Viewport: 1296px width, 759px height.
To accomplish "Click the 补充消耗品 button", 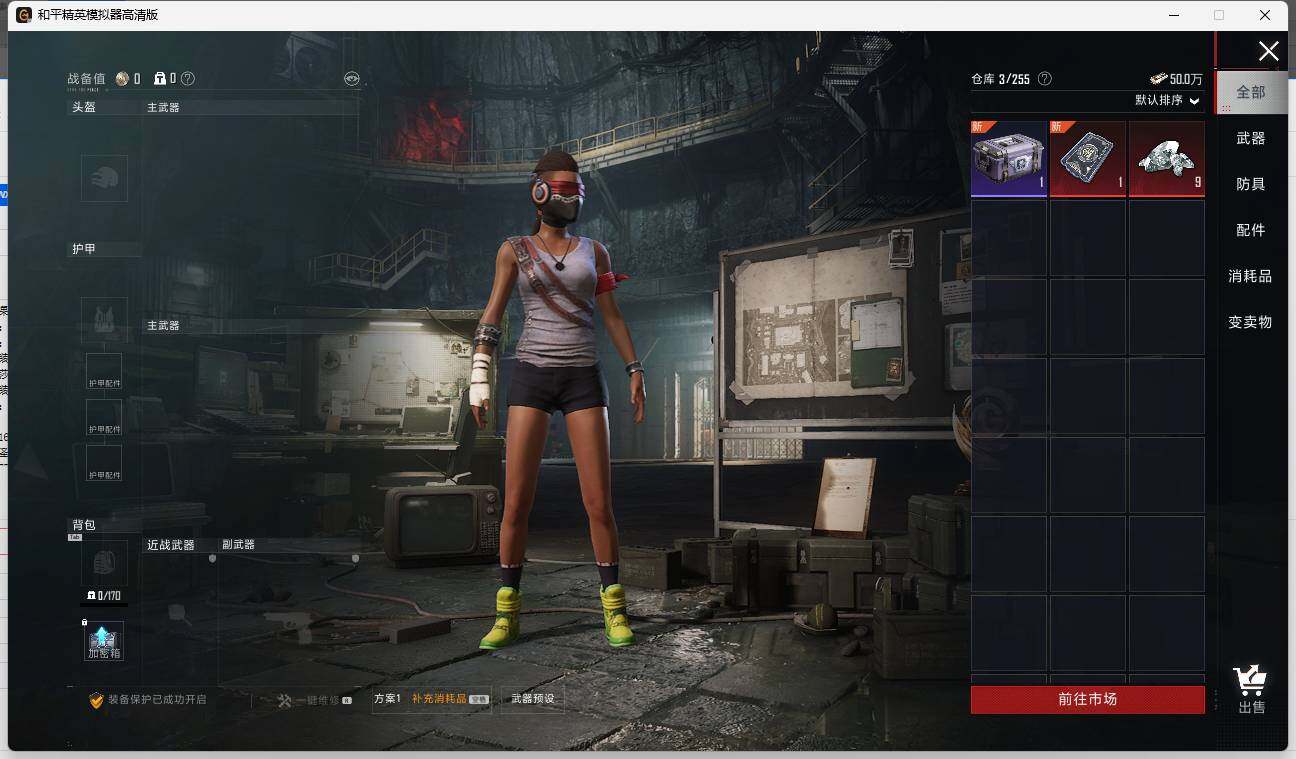I will tap(450, 699).
